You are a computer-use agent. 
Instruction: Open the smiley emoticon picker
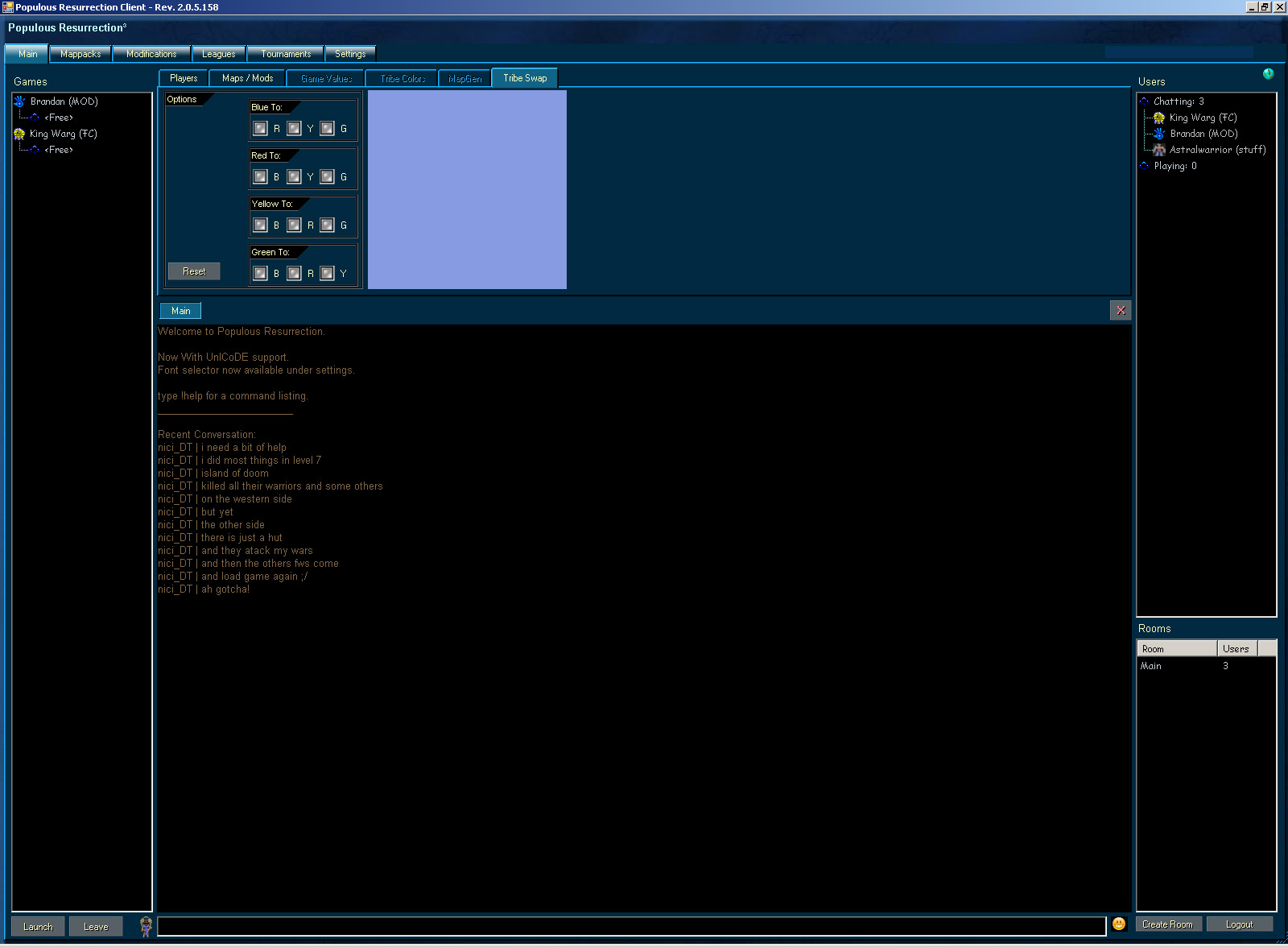tap(1119, 924)
